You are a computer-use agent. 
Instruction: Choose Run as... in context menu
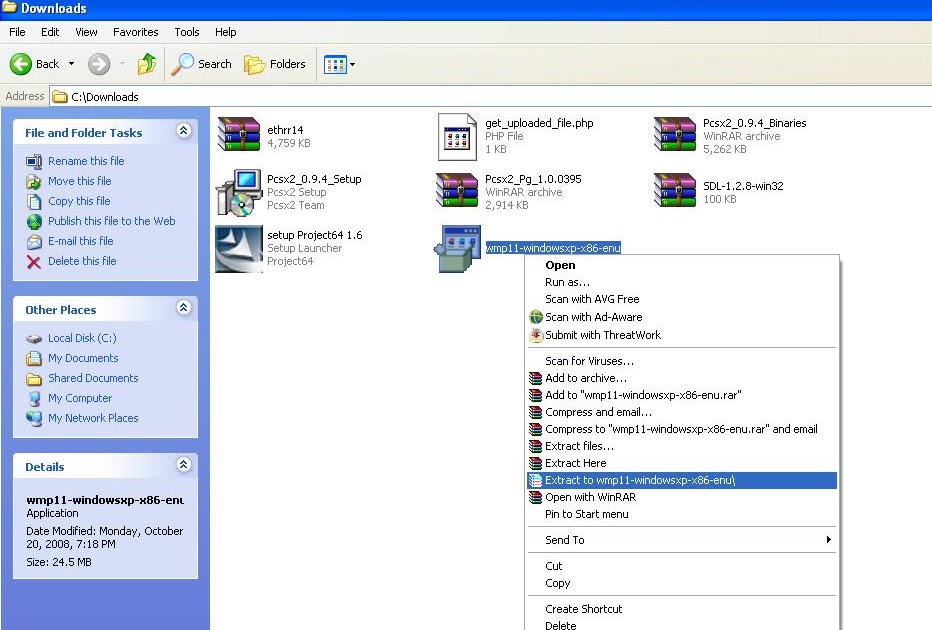click(682, 282)
